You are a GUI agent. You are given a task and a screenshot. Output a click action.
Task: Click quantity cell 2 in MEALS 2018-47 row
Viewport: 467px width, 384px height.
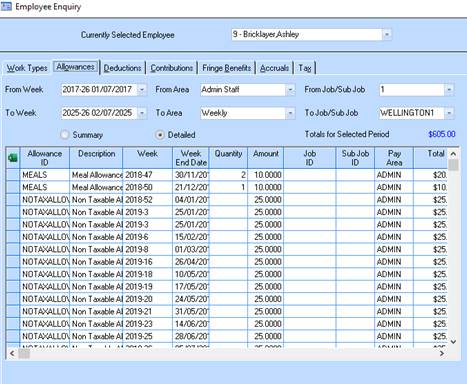coord(228,175)
